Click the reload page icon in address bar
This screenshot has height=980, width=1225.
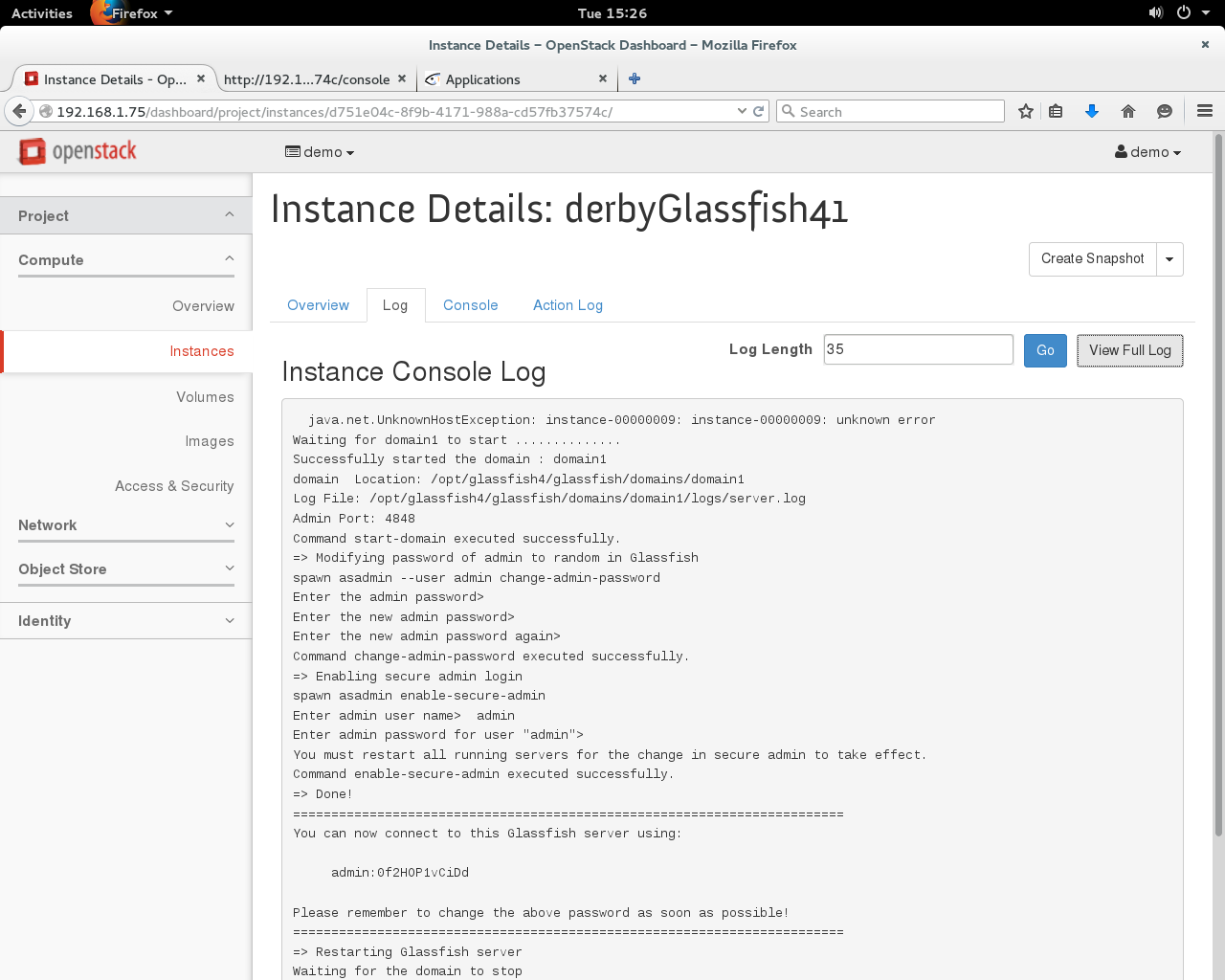[759, 111]
